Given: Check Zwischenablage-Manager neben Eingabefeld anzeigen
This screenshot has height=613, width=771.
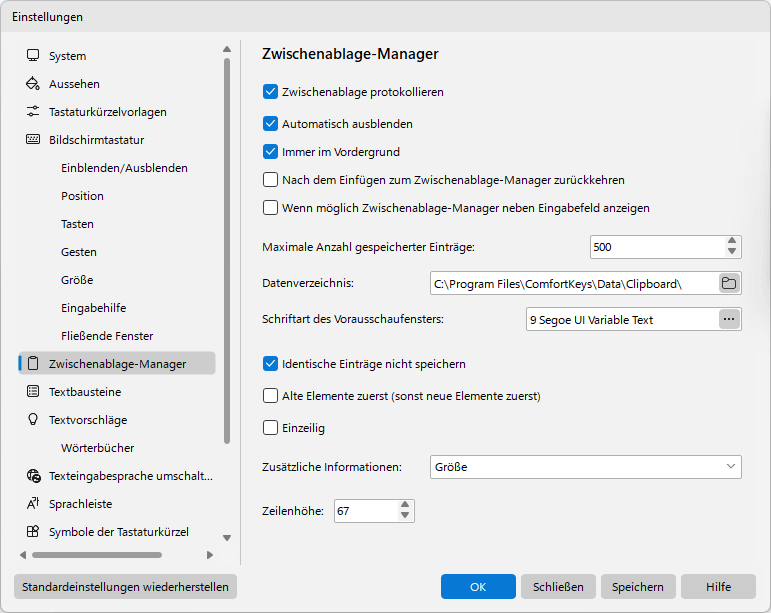Looking at the screenshot, I should 270,208.
